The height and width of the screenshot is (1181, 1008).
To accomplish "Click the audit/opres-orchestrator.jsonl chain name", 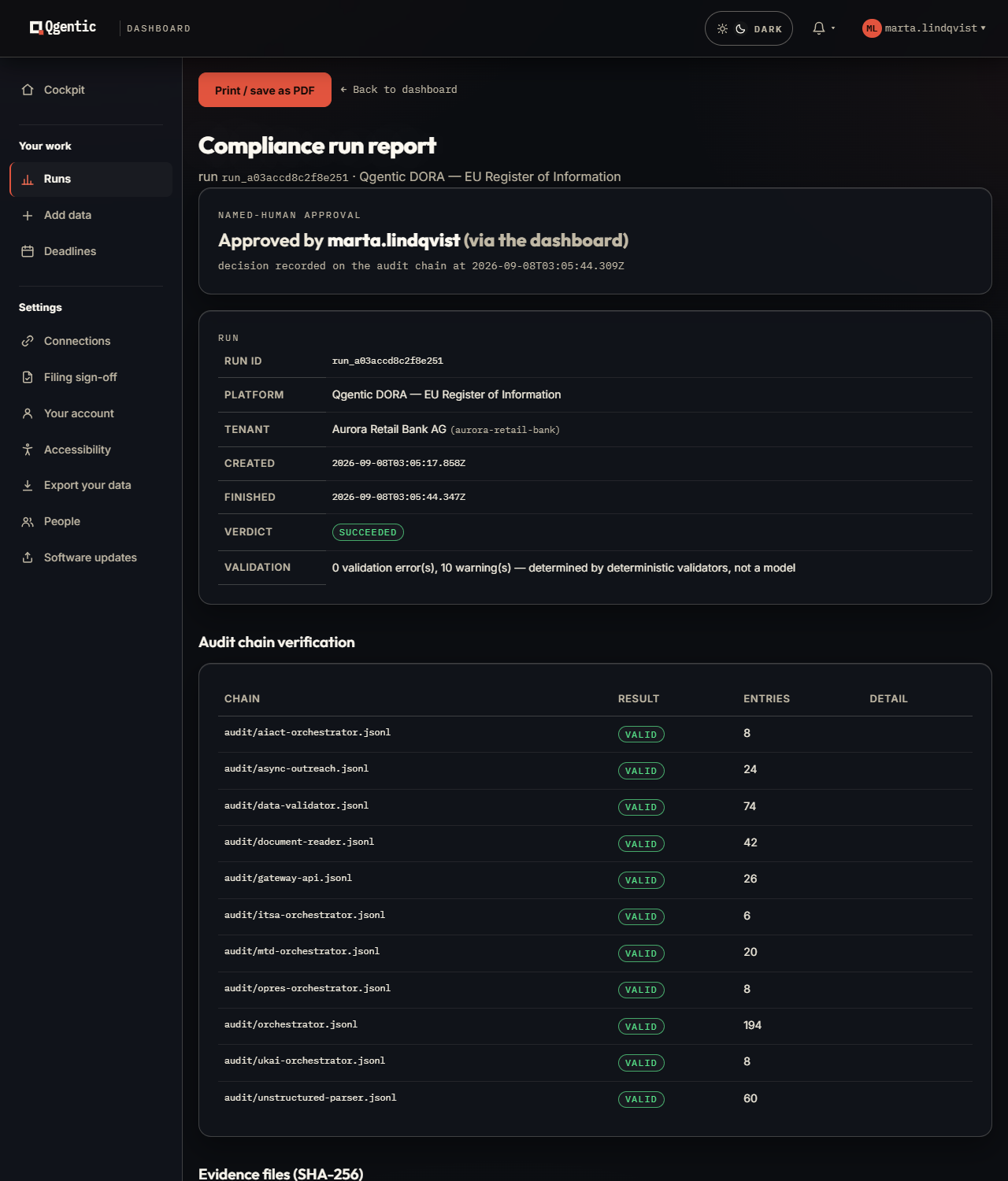I will click(307, 989).
